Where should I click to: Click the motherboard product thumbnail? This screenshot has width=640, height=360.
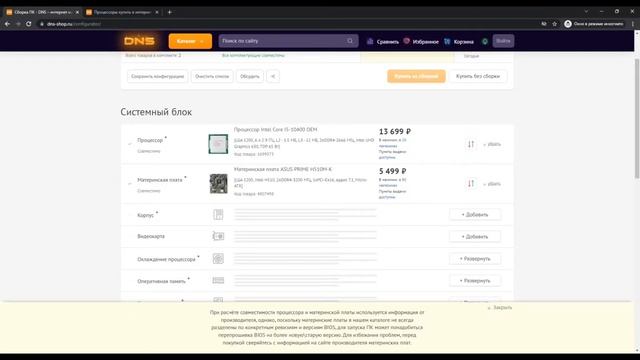point(218,184)
